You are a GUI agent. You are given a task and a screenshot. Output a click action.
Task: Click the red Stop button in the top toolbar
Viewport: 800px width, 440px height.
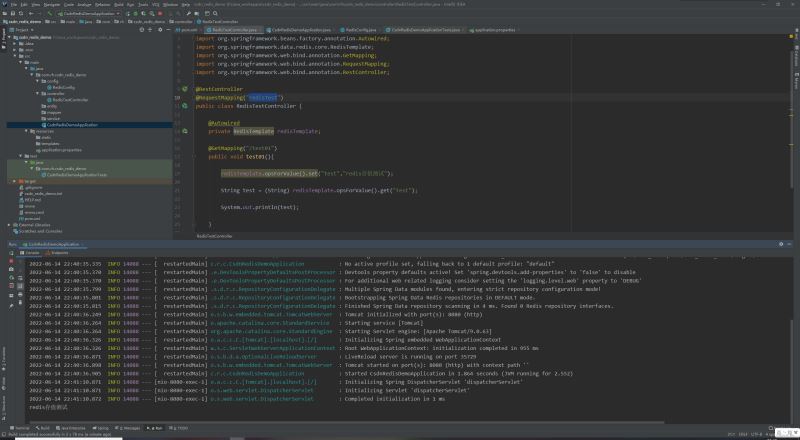coord(158,11)
